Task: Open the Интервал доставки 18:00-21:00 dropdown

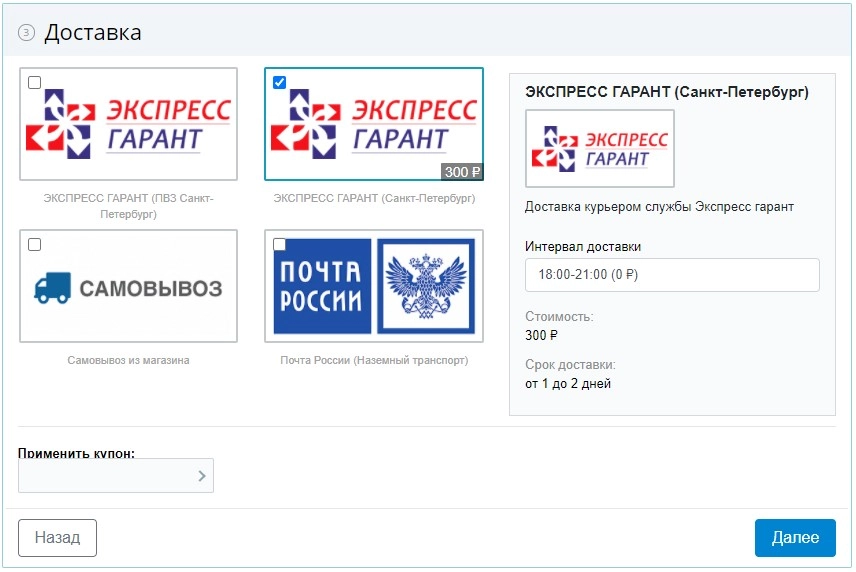Action: pos(672,275)
